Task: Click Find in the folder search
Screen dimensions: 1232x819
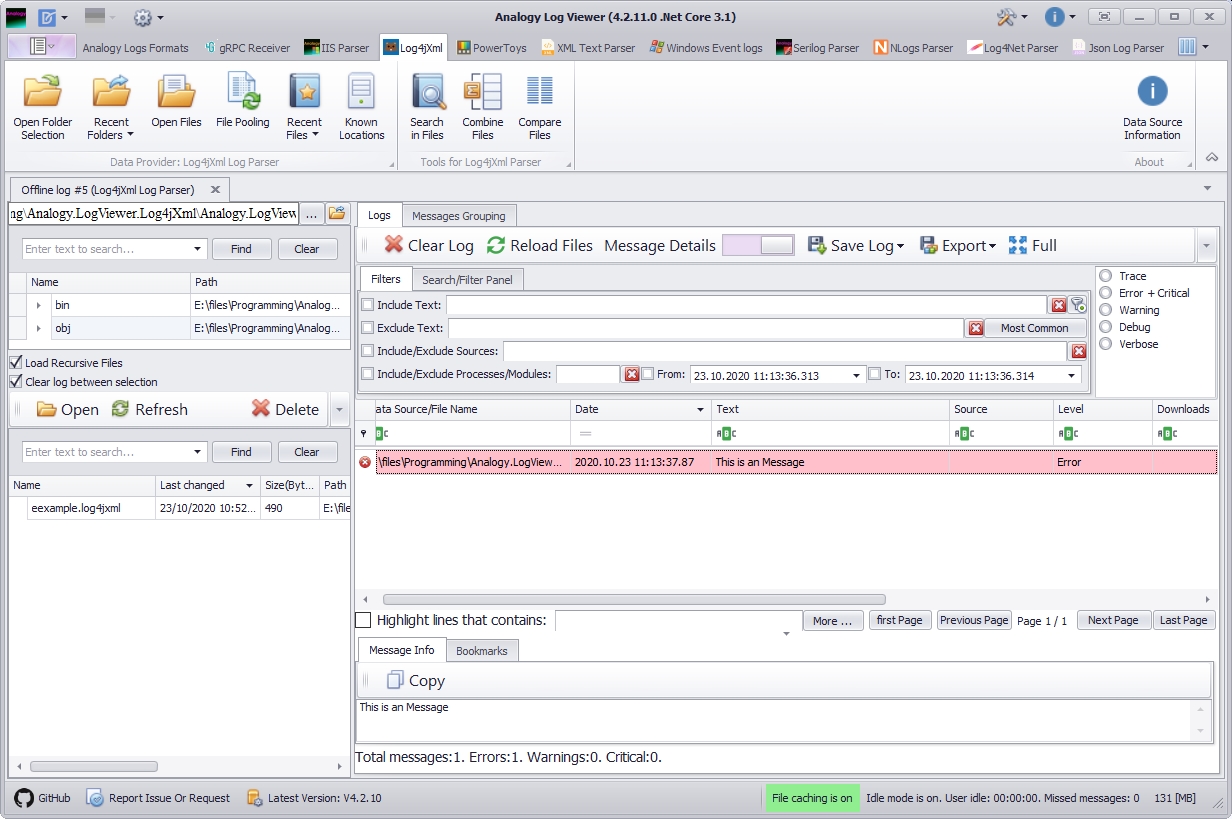Action: [x=241, y=249]
